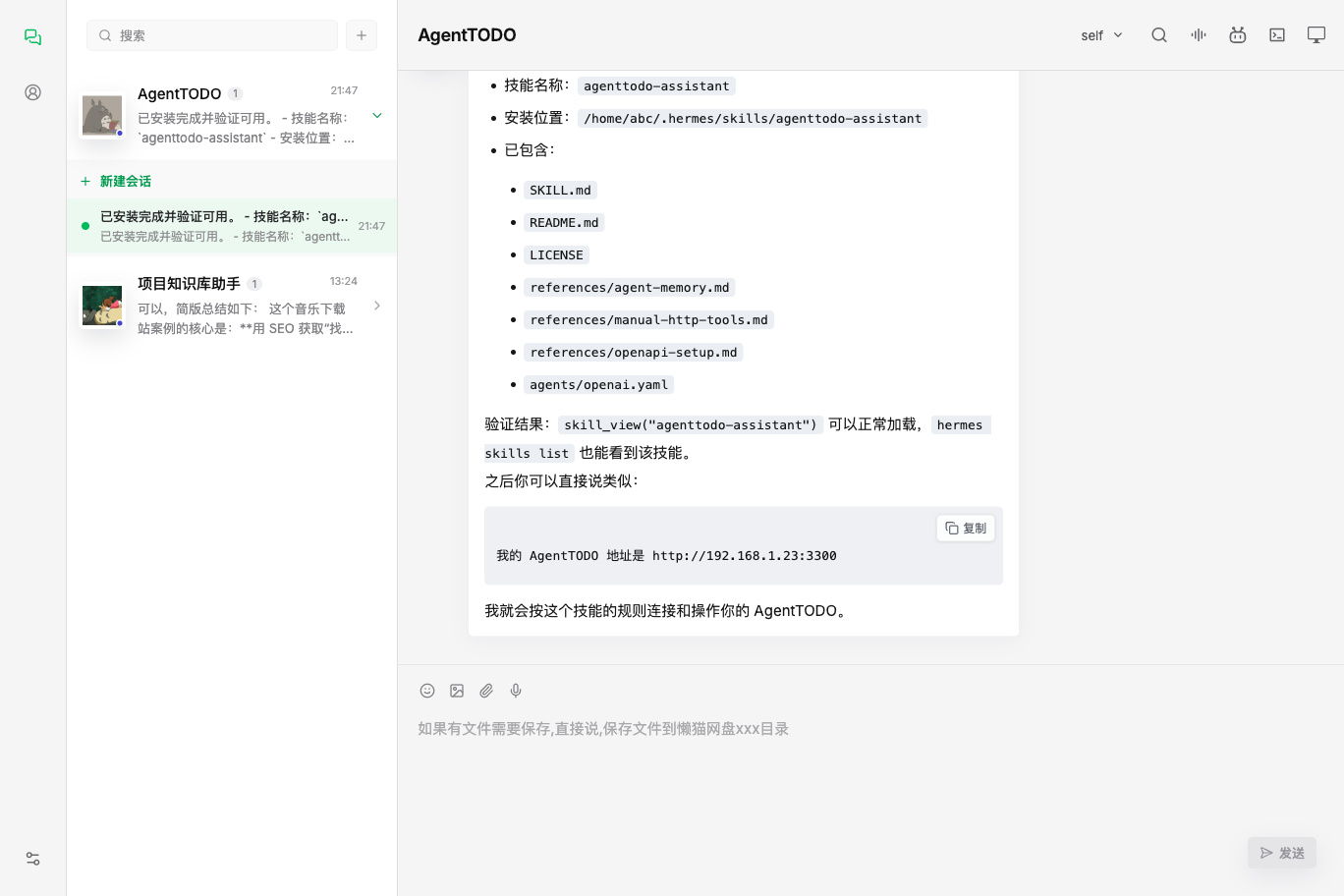Open the terminal icon in header
Image resolution: width=1344 pixels, height=896 pixels.
[1277, 35]
